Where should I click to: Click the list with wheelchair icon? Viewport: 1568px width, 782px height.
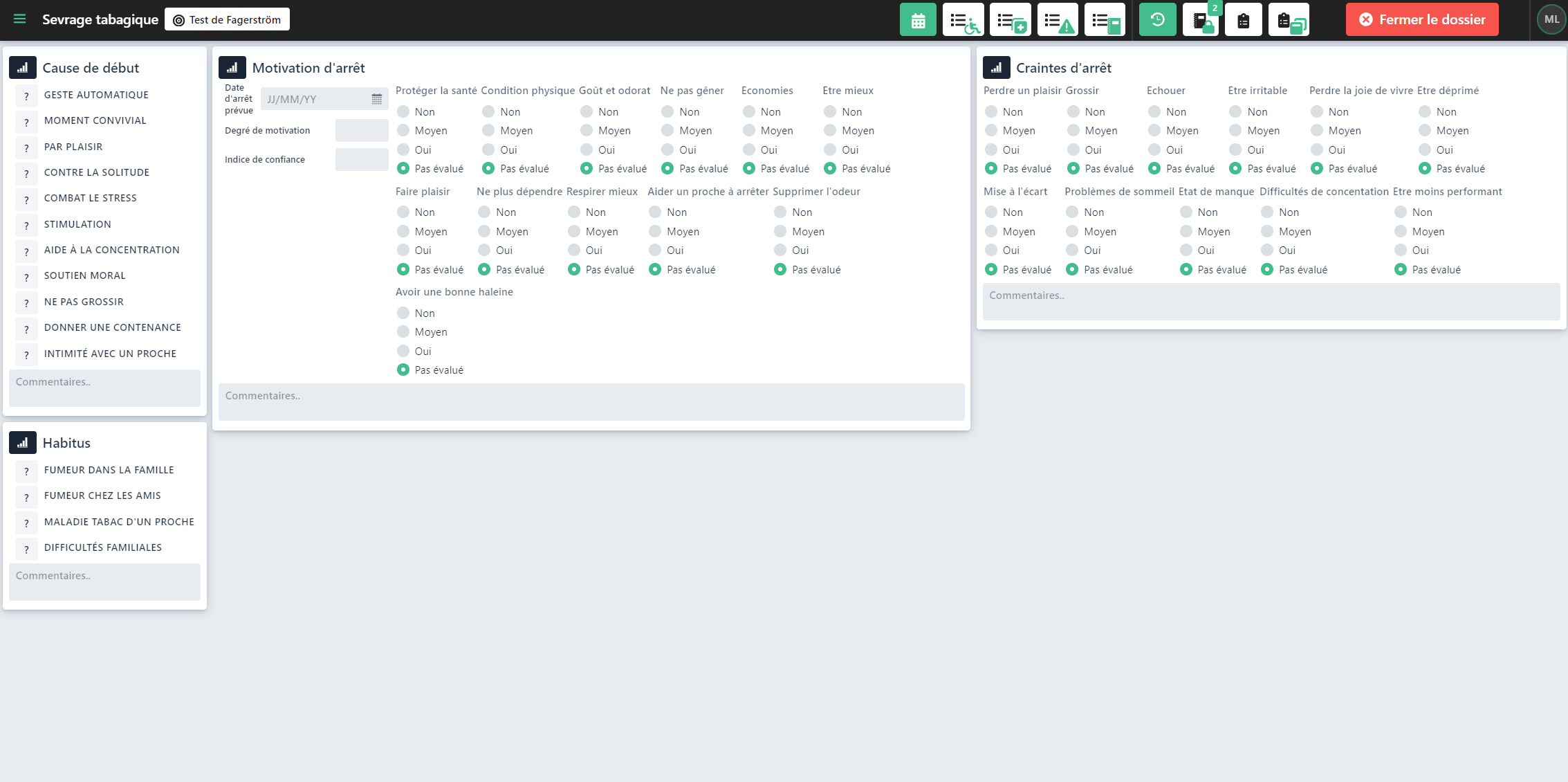[963, 20]
